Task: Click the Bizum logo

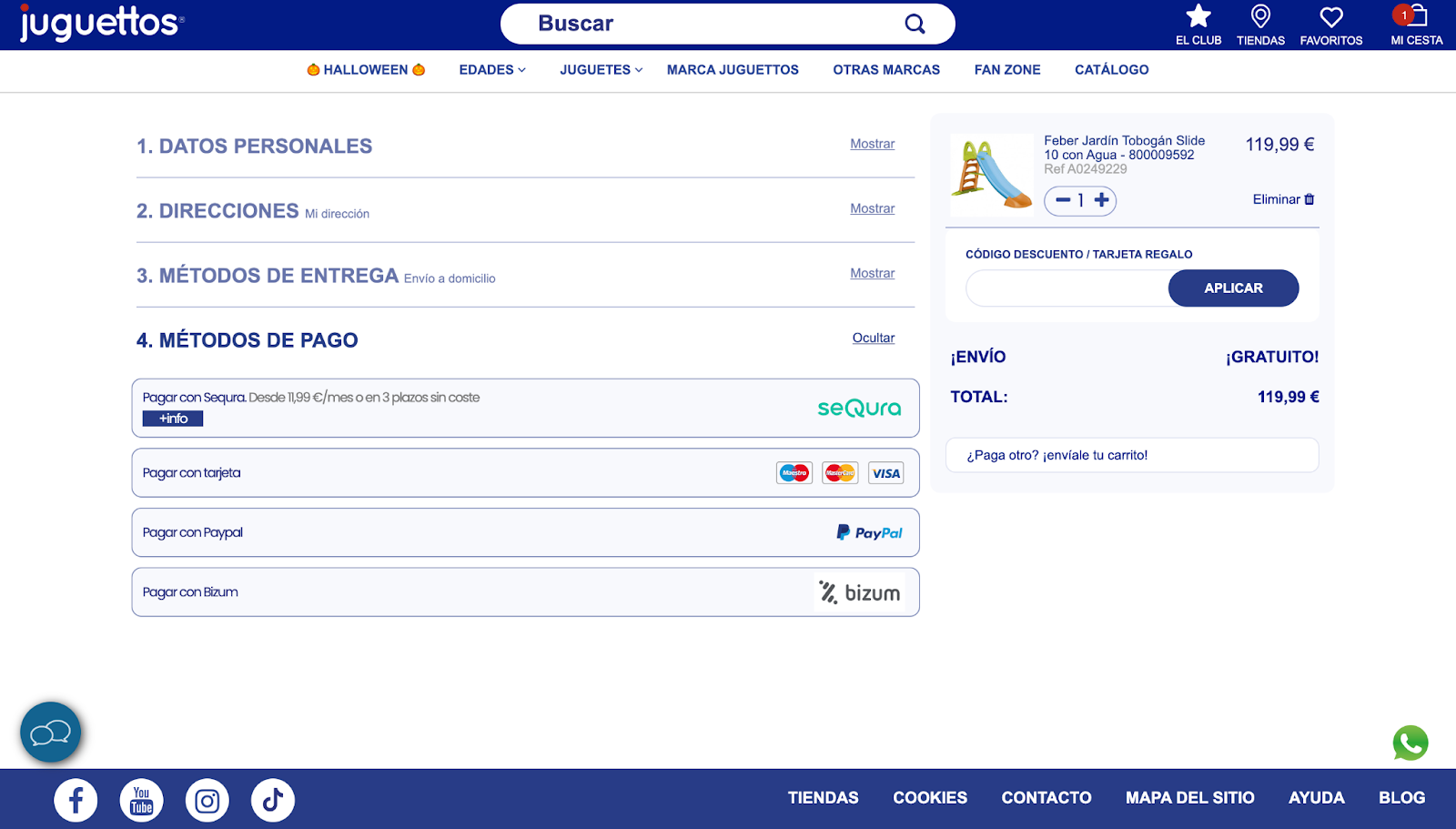Action: pos(860,592)
